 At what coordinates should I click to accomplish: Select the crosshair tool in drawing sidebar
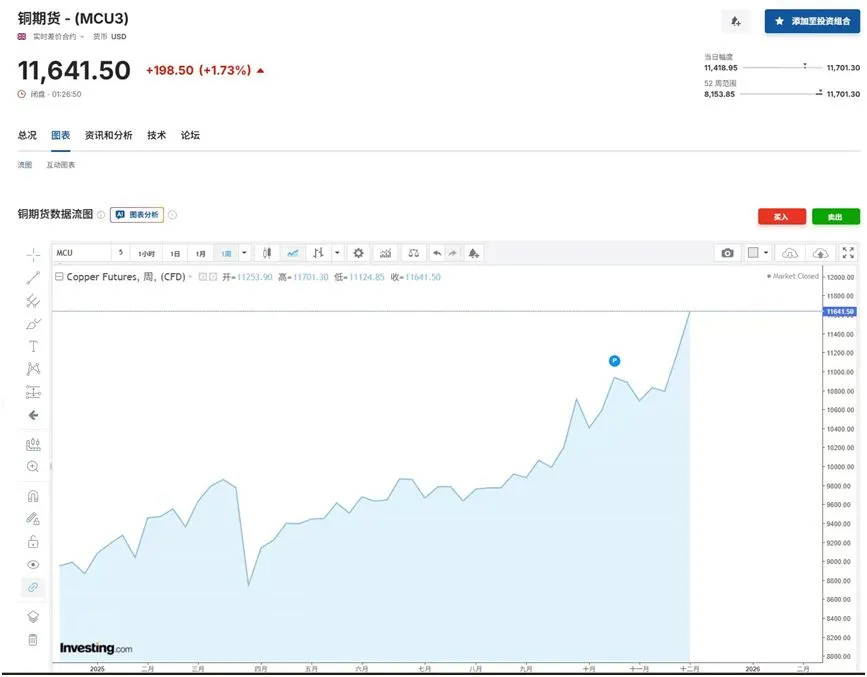point(33,254)
